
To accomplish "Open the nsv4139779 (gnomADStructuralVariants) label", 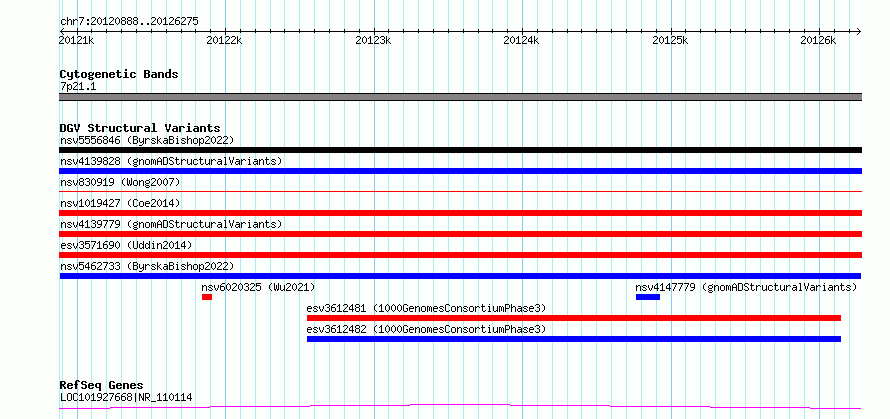I will coord(171,224).
